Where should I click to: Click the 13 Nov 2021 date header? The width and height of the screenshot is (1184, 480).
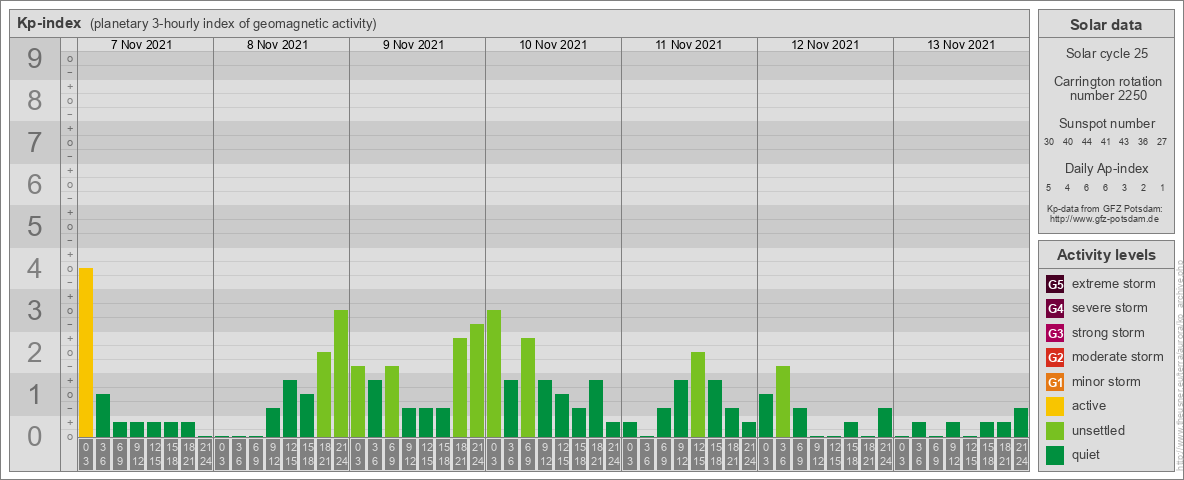pos(960,45)
